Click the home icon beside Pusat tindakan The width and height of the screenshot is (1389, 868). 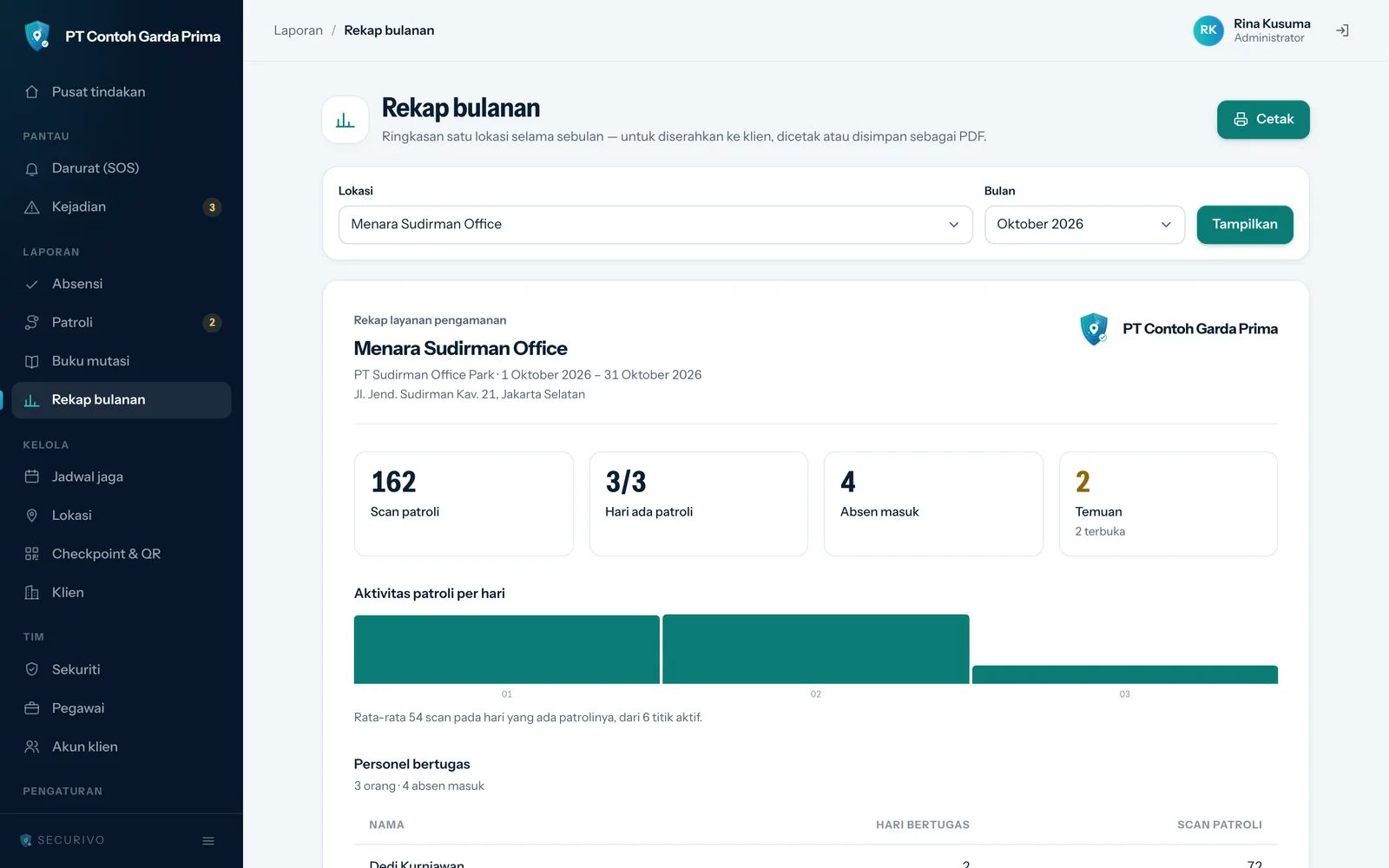pyautogui.click(x=32, y=92)
